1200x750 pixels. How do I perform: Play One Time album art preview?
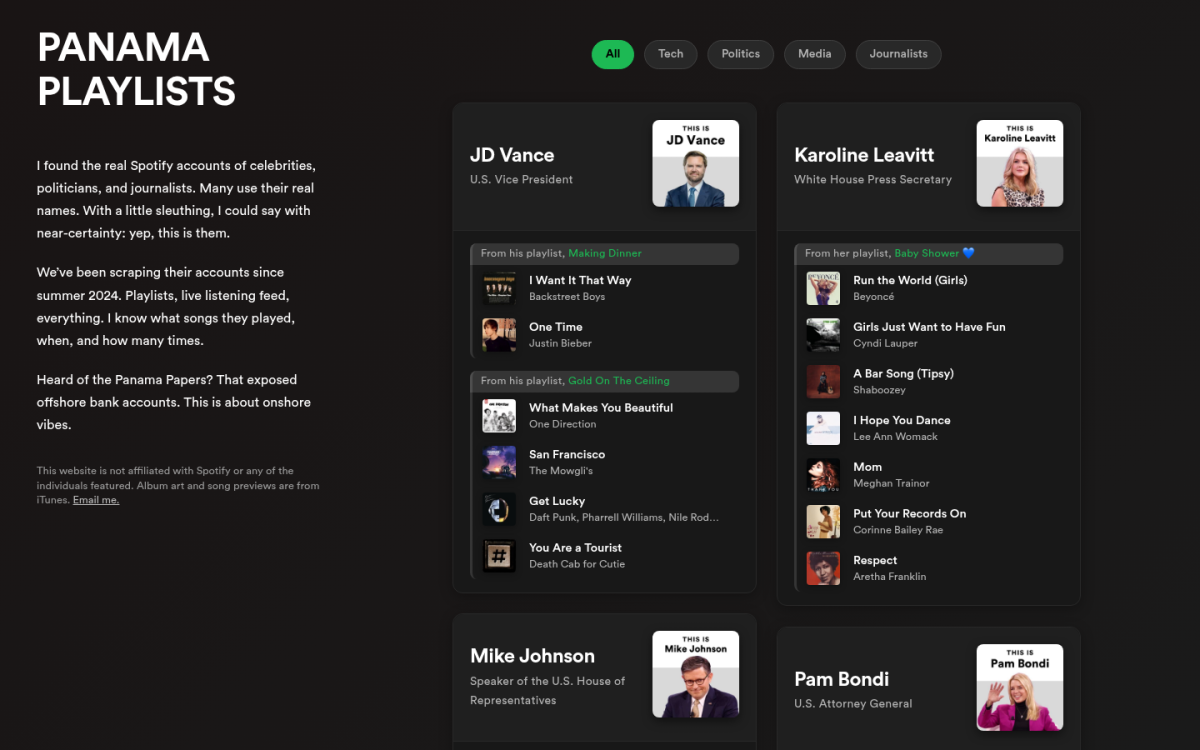(x=500, y=335)
